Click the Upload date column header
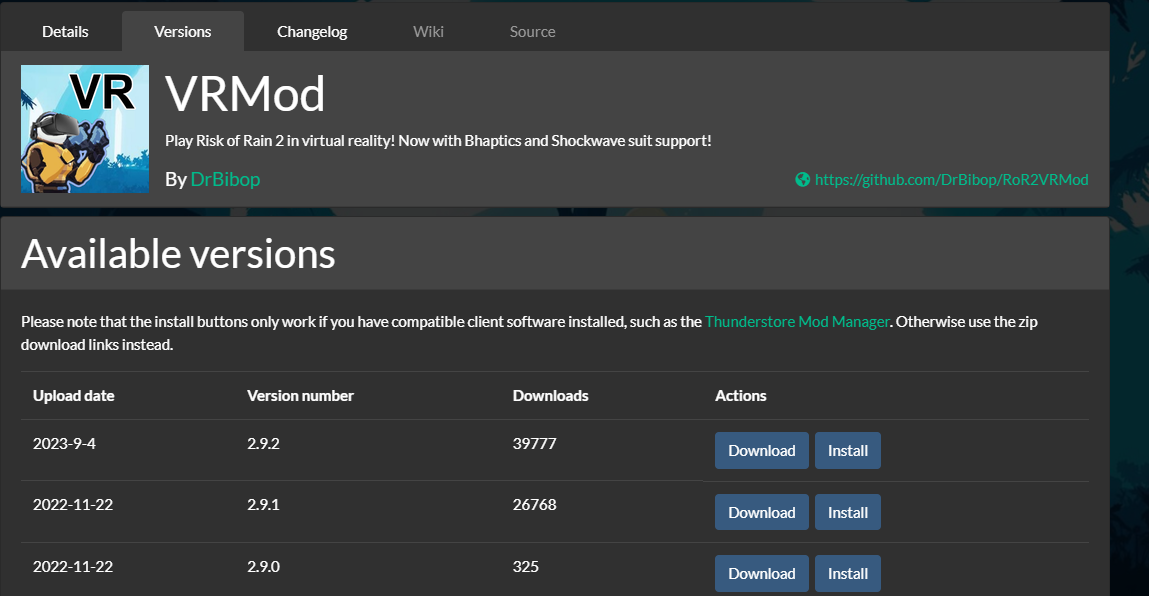Screen dimensions: 1149x596 (73, 396)
